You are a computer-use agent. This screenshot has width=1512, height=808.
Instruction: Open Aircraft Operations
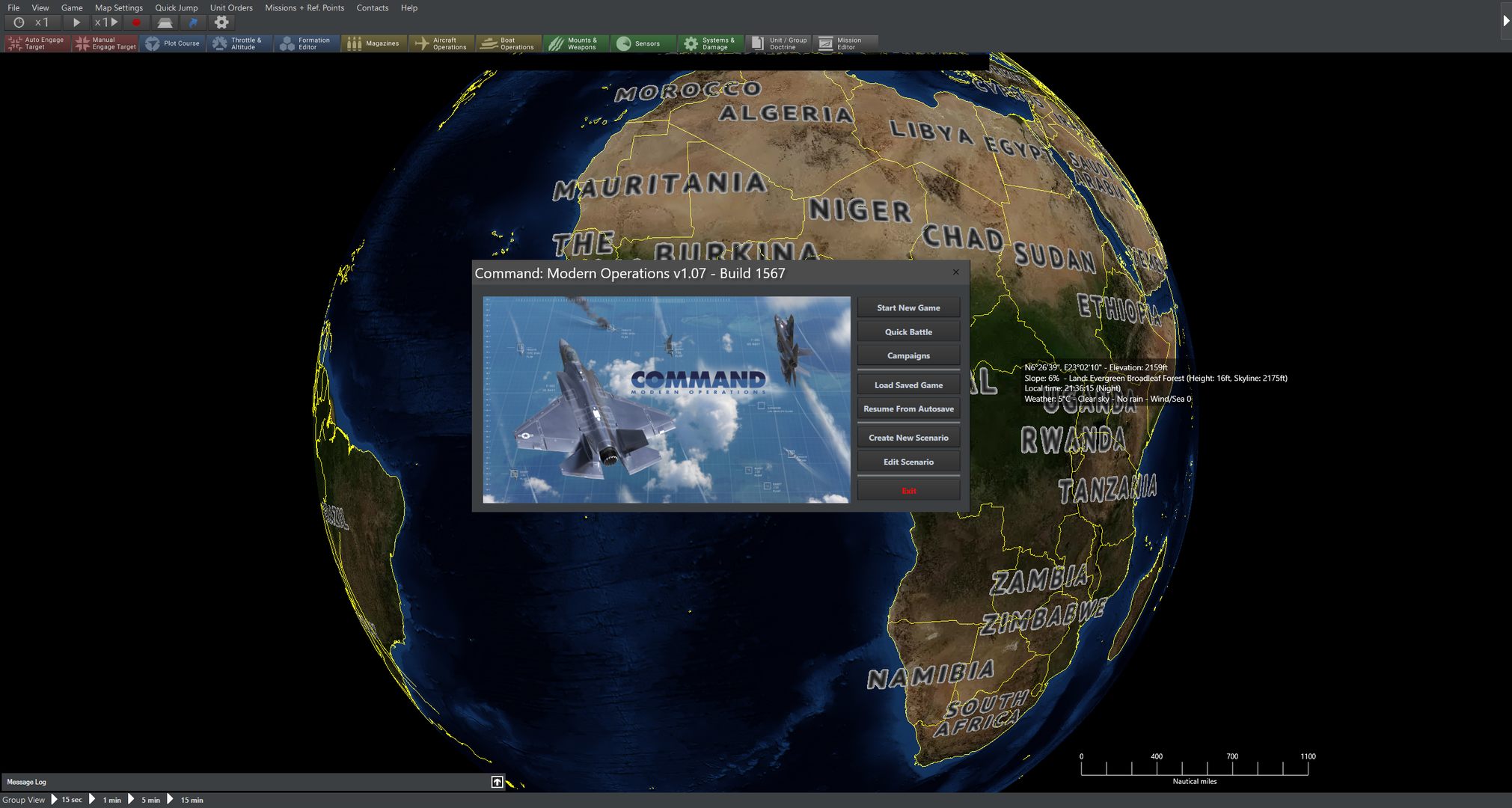click(x=441, y=43)
